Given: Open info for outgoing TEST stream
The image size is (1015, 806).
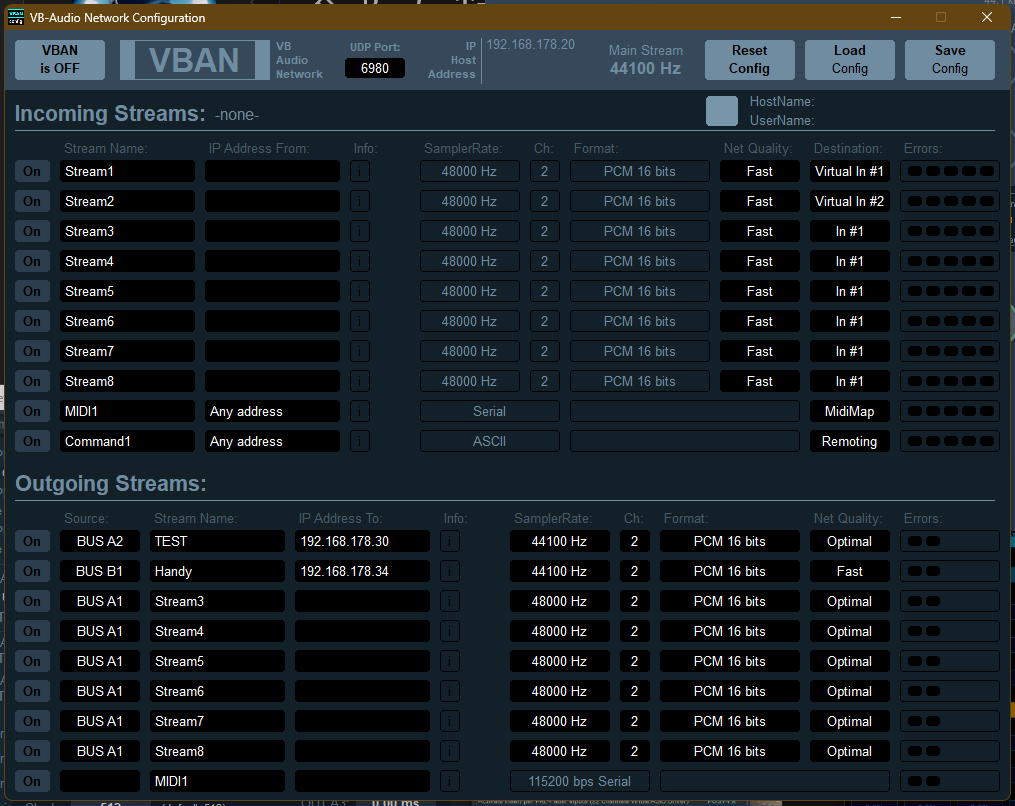Looking at the screenshot, I should click(x=450, y=541).
